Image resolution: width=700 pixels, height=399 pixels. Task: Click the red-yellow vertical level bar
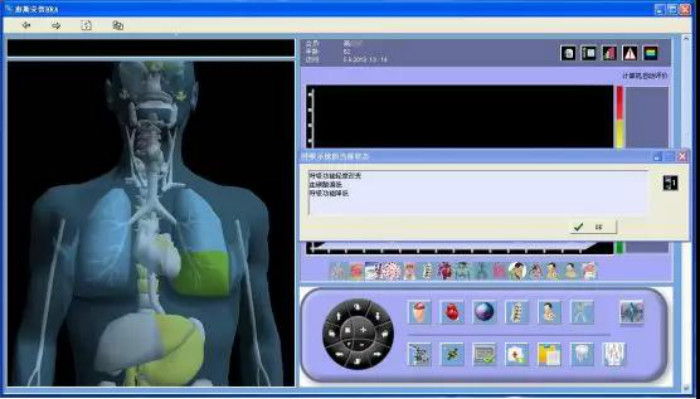tap(620, 117)
